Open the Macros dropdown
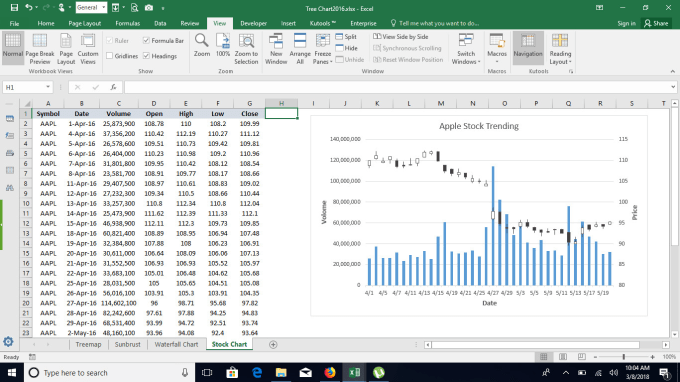This screenshot has height=382, width=680. [x=497, y=62]
